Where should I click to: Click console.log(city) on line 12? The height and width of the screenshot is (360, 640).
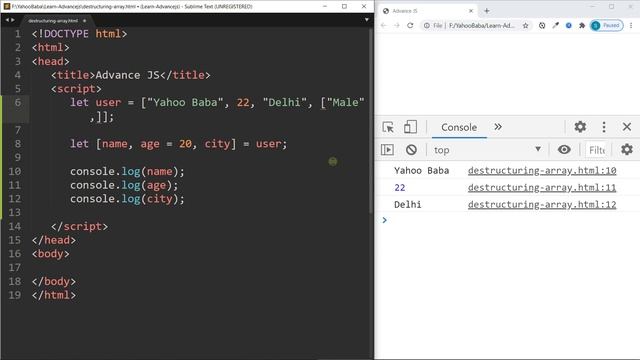pyautogui.click(x=127, y=199)
